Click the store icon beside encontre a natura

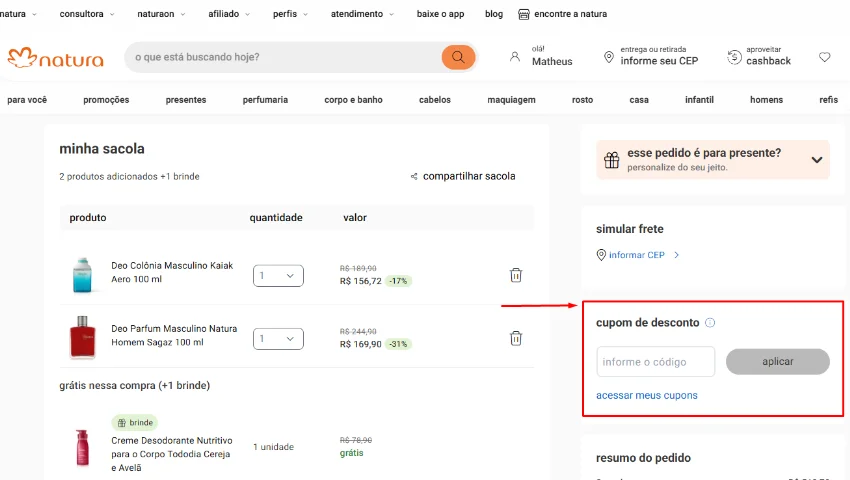point(524,14)
